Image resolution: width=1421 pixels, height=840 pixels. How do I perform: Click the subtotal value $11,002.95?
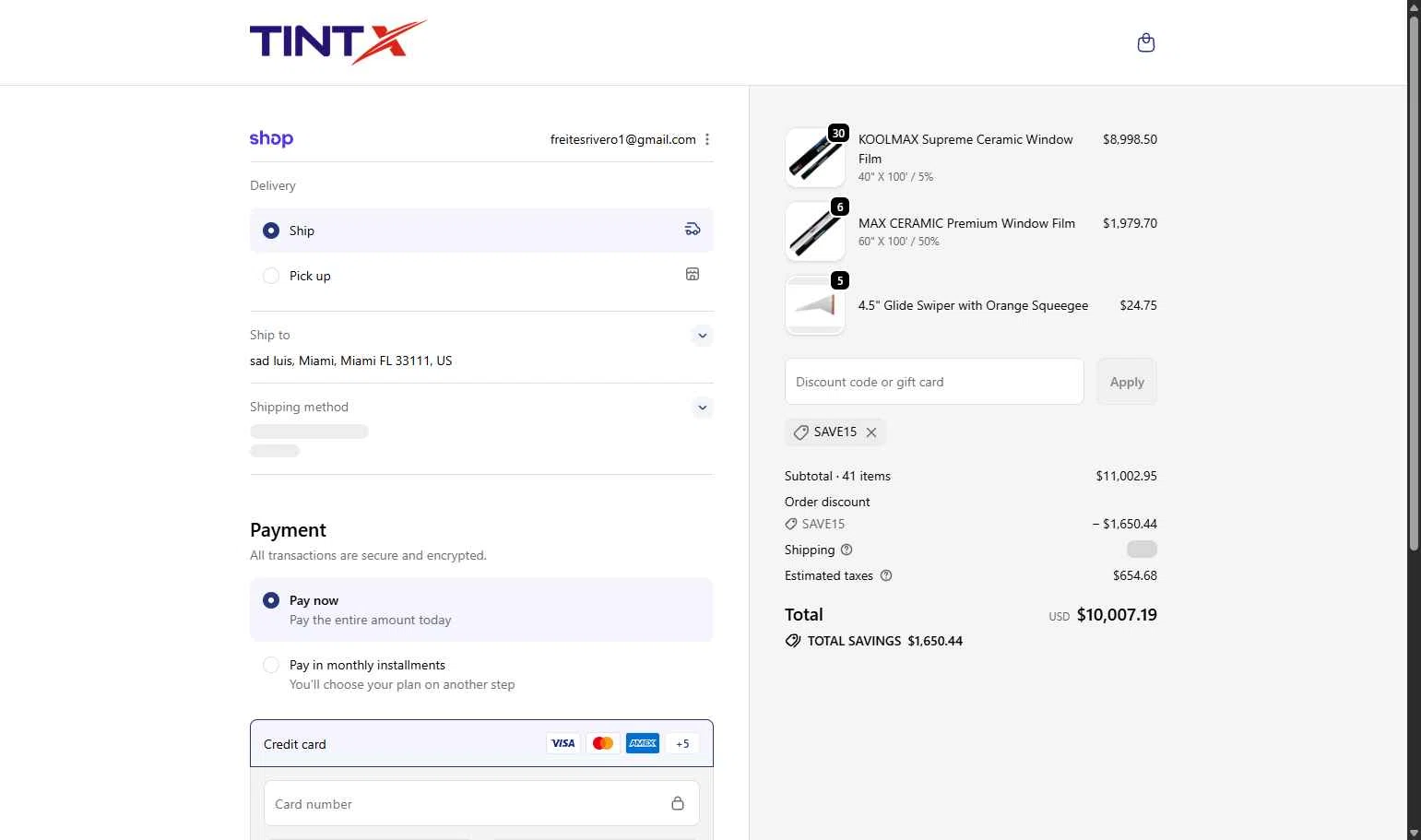point(1126,476)
